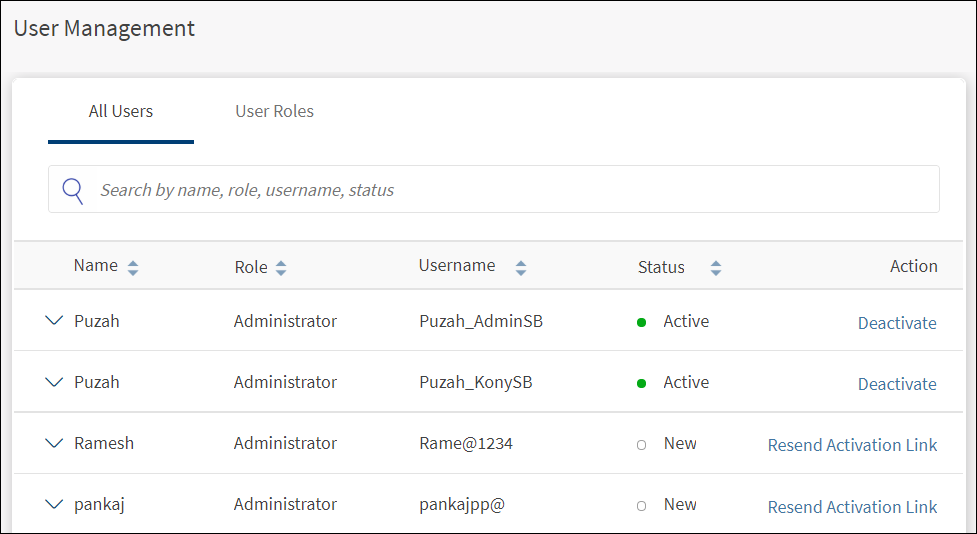
Task: Expand the Puzah_KonySB user row
Action: tap(54, 383)
